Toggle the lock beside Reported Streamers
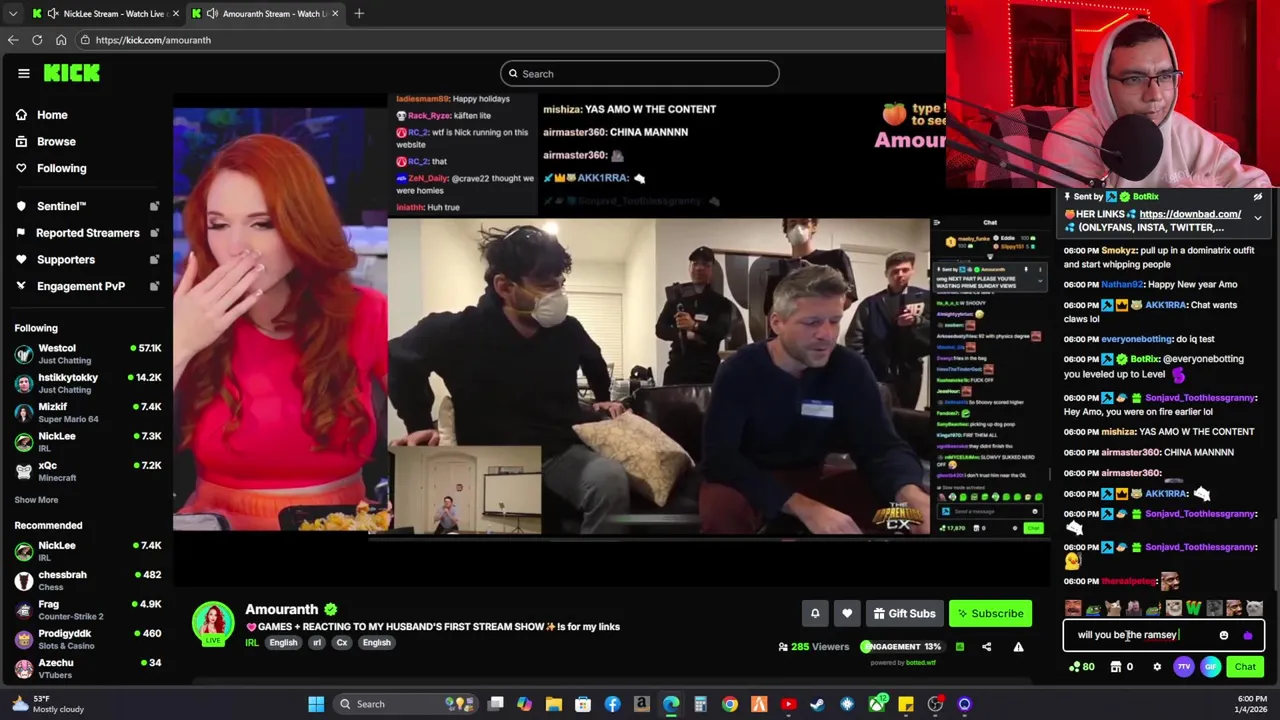The width and height of the screenshot is (1280, 720). point(154,233)
